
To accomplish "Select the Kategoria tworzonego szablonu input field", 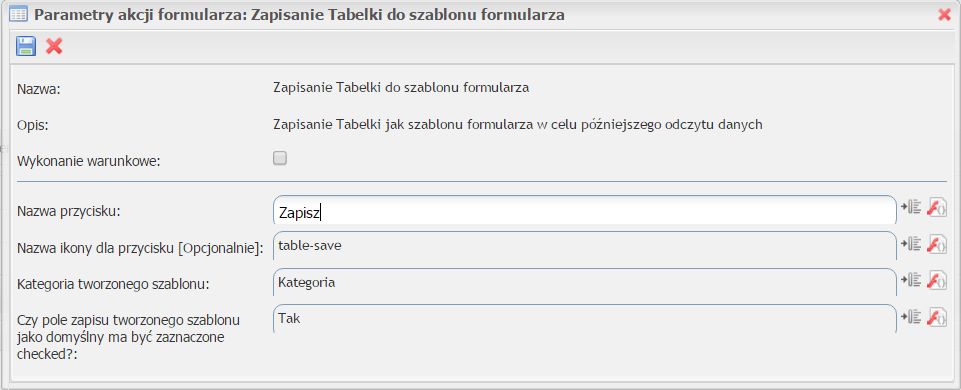I will click(x=585, y=283).
